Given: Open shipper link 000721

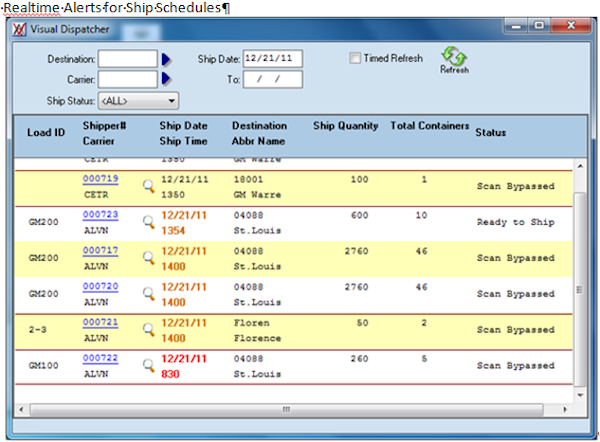Looking at the screenshot, I should 100,322.
